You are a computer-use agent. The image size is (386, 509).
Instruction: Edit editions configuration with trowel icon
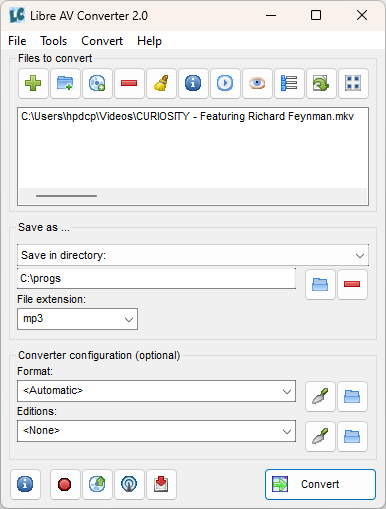[x=320, y=436]
